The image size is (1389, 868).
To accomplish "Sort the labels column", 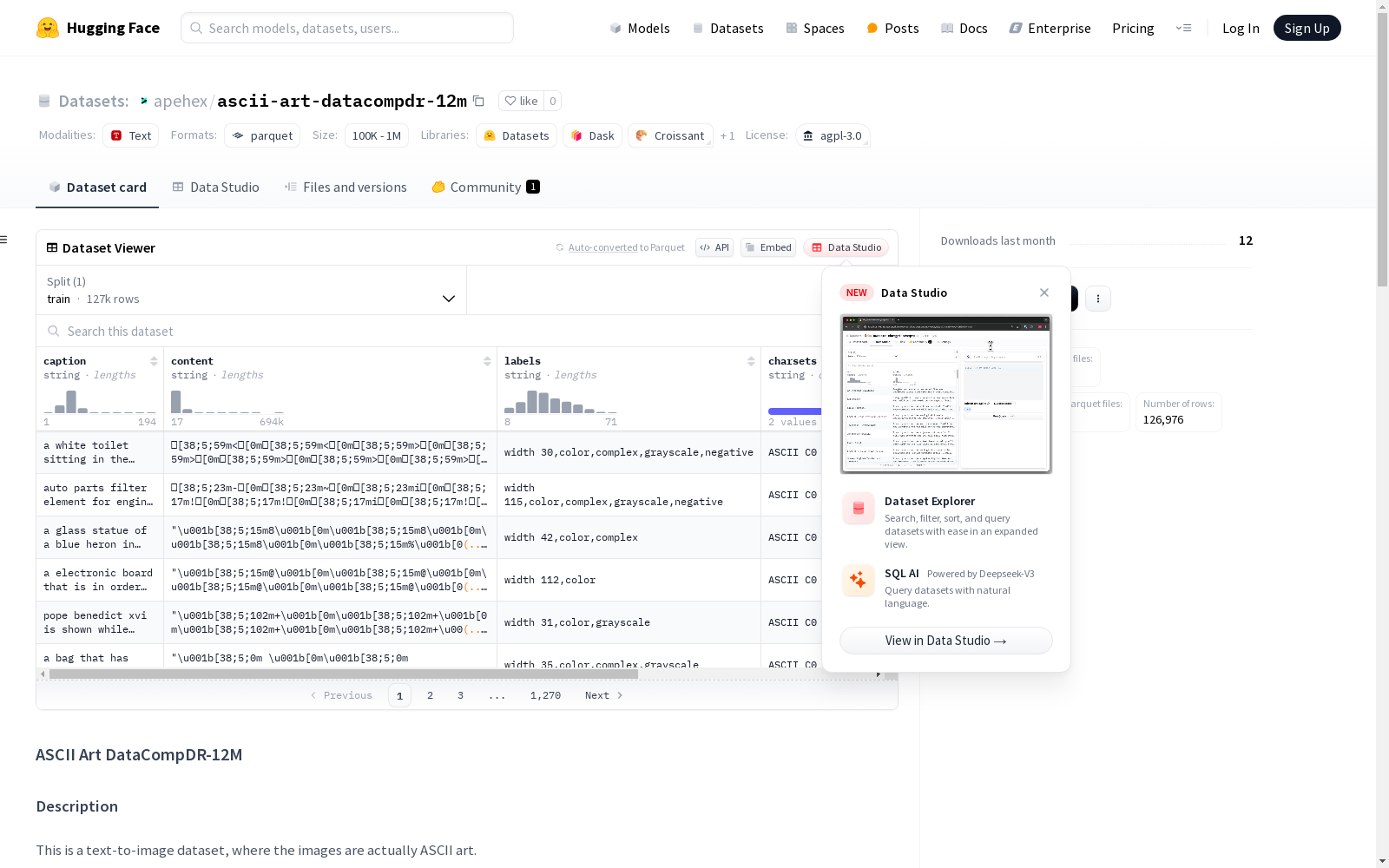I will (x=751, y=361).
